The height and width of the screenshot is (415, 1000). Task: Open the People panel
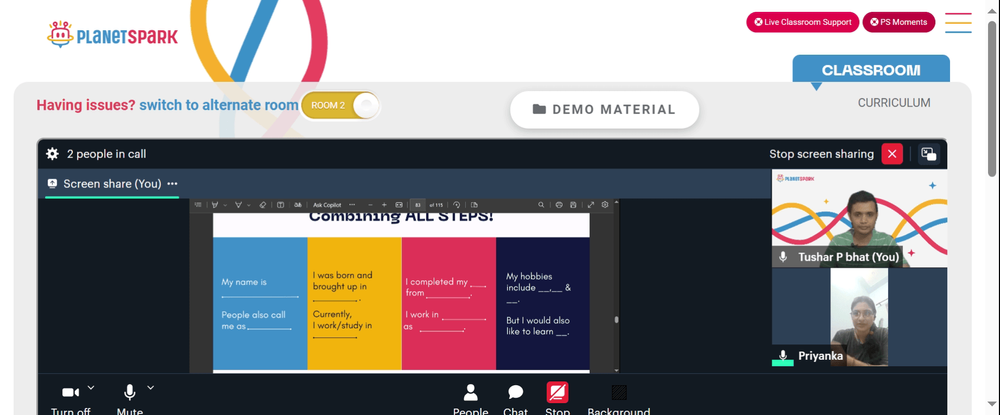tap(471, 399)
